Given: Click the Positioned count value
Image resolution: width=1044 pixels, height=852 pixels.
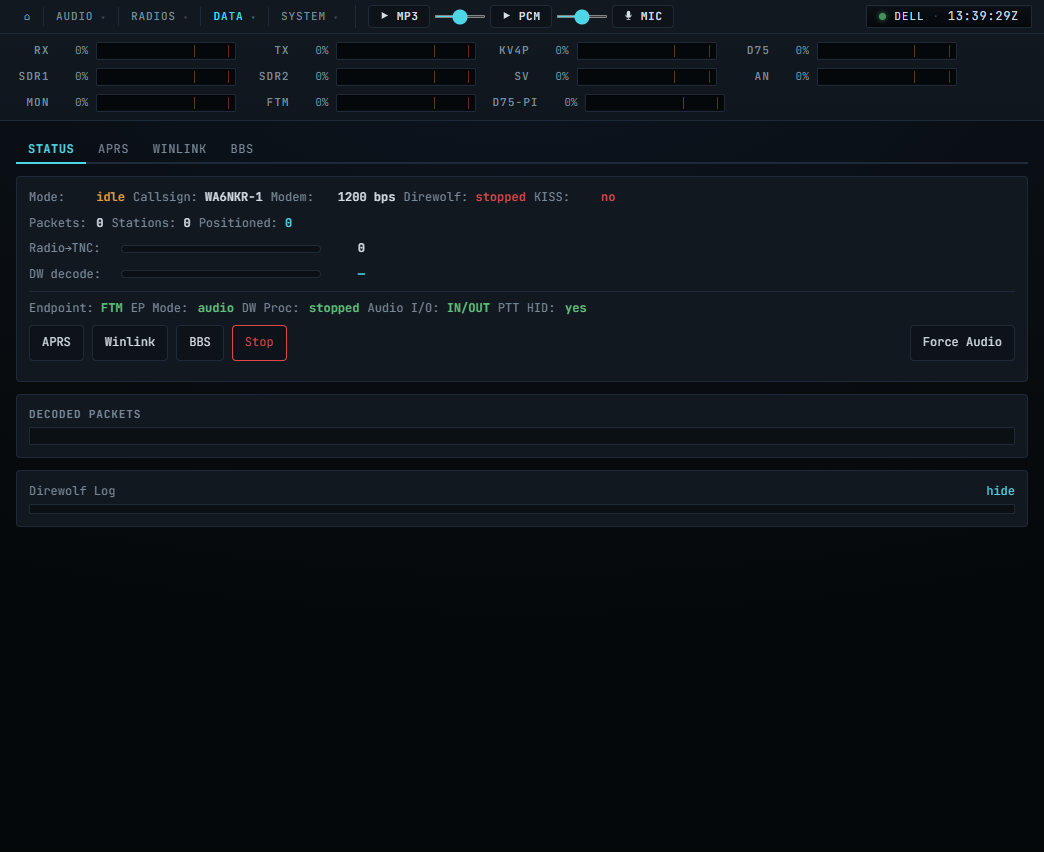Looking at the screenshot, I should pos(288,223).
